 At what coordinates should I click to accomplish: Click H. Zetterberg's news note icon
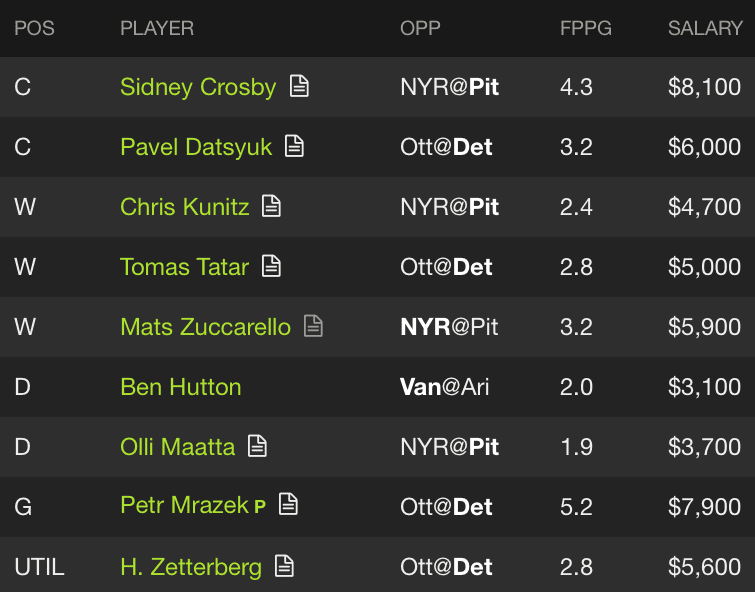[x=284, y=566]
